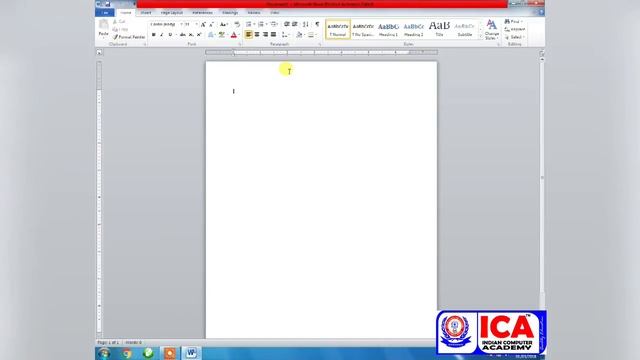Switch to the View tab
This screenshot has height=360, width=640.
tap(275, 13)
